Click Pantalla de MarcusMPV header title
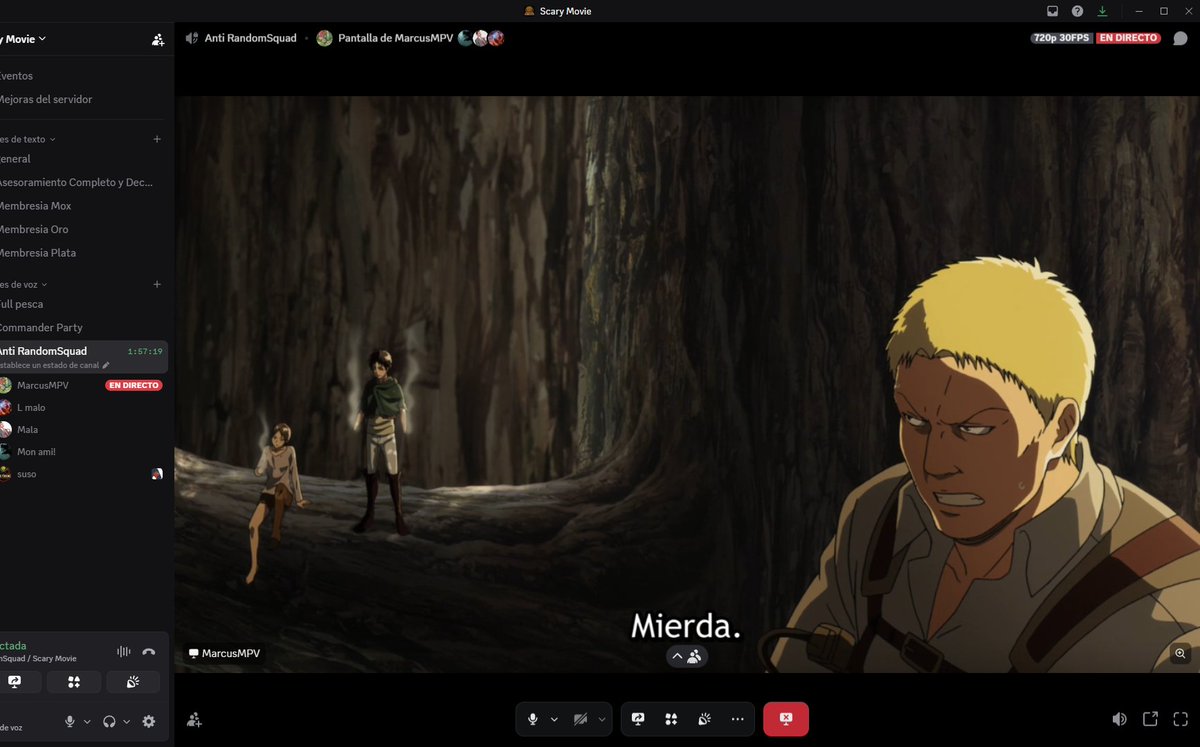Screen dimensions: 1200x747 click(x=396, y=38)
